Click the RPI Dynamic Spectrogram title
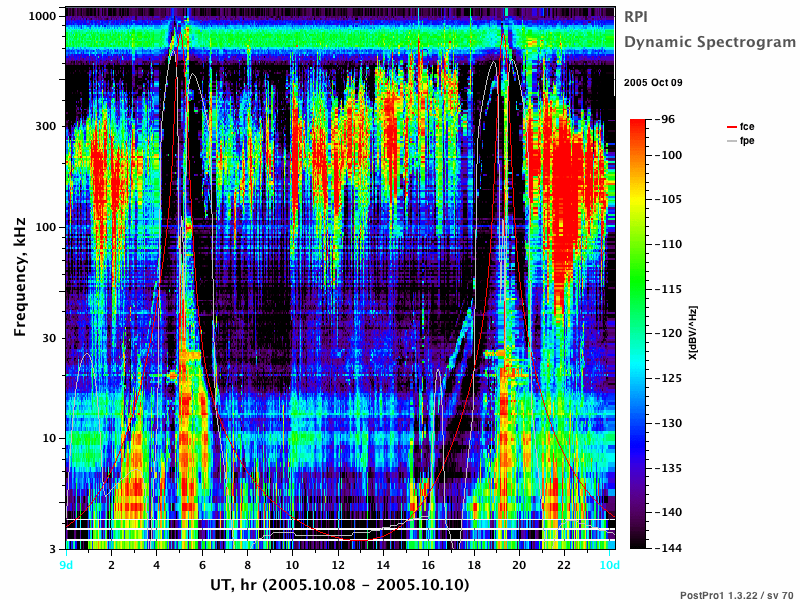The height and width of the screenshot is (600, 800). tap(710, 29)
